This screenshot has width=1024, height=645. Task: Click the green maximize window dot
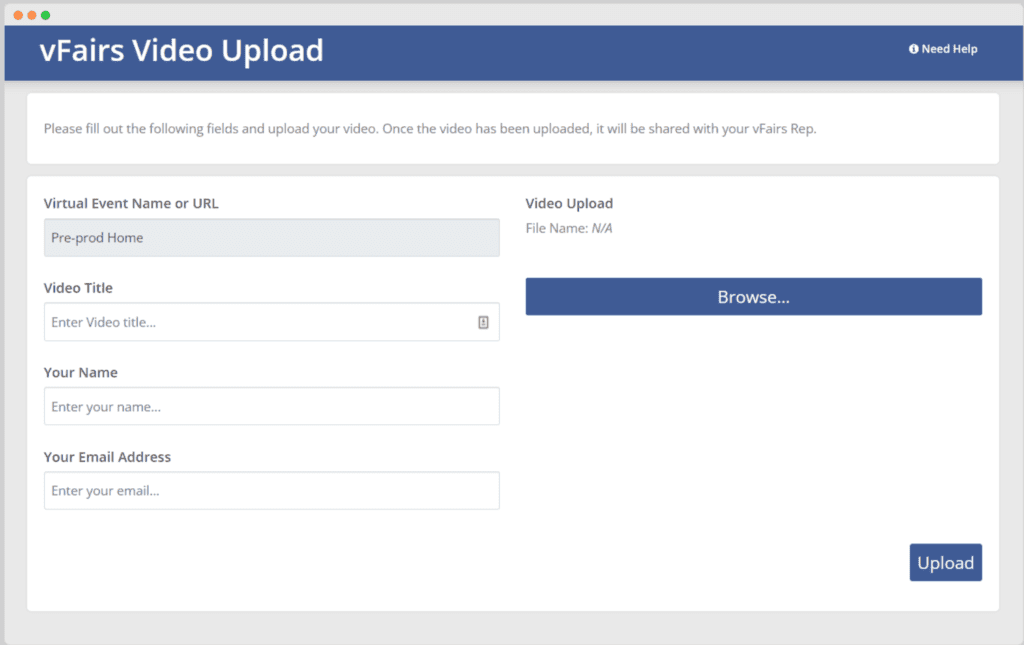(x=45, y=15)
